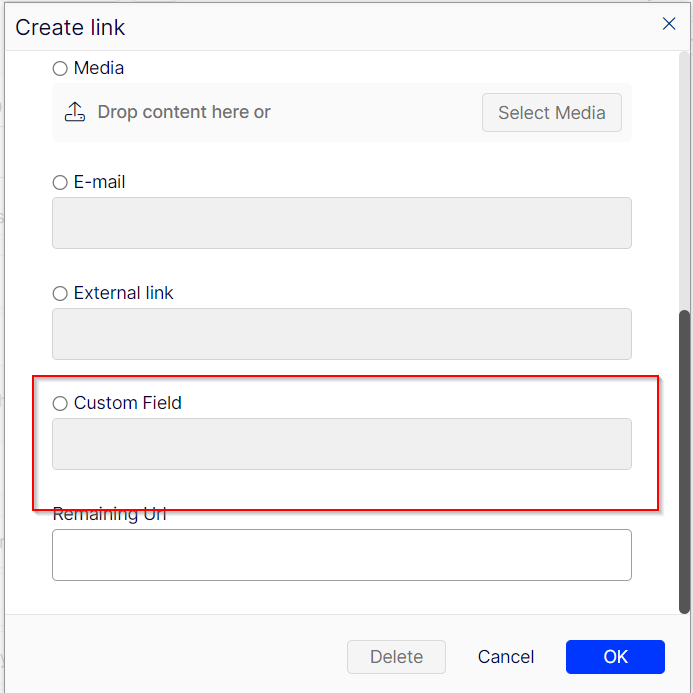693x693 pixels.
Task: Pick the Custom Field radio option
Action: 60,404
